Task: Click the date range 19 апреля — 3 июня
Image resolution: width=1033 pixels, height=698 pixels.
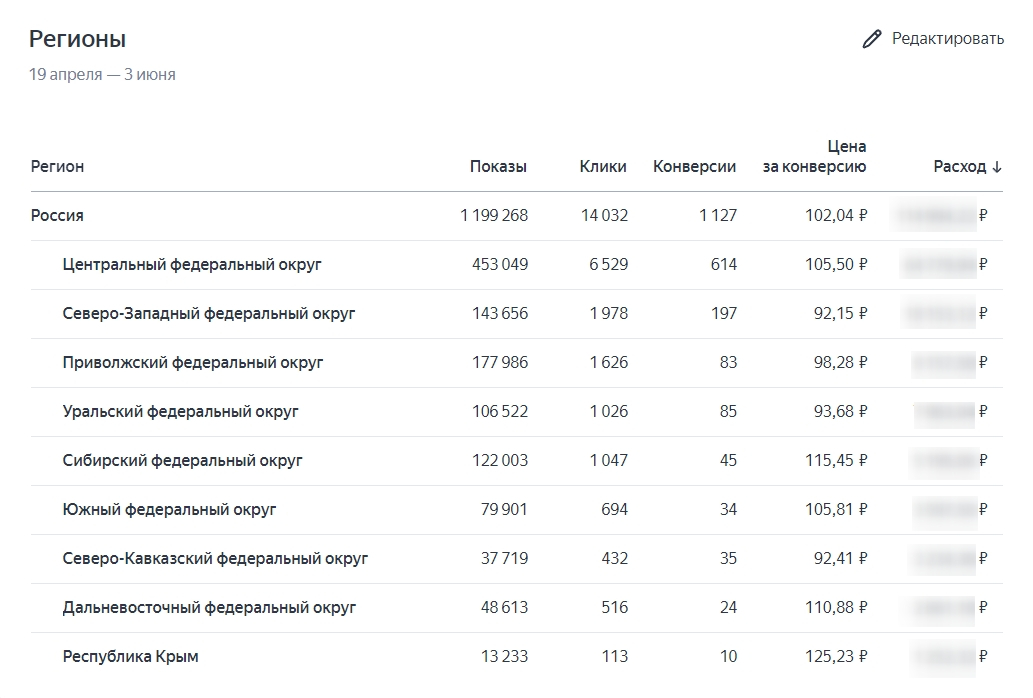Action: 102,75
